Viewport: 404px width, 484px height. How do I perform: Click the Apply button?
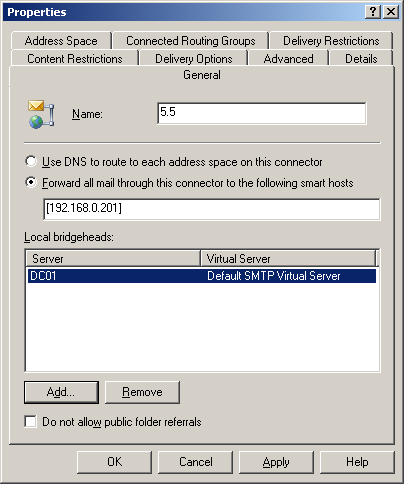(x=276, y=462)
